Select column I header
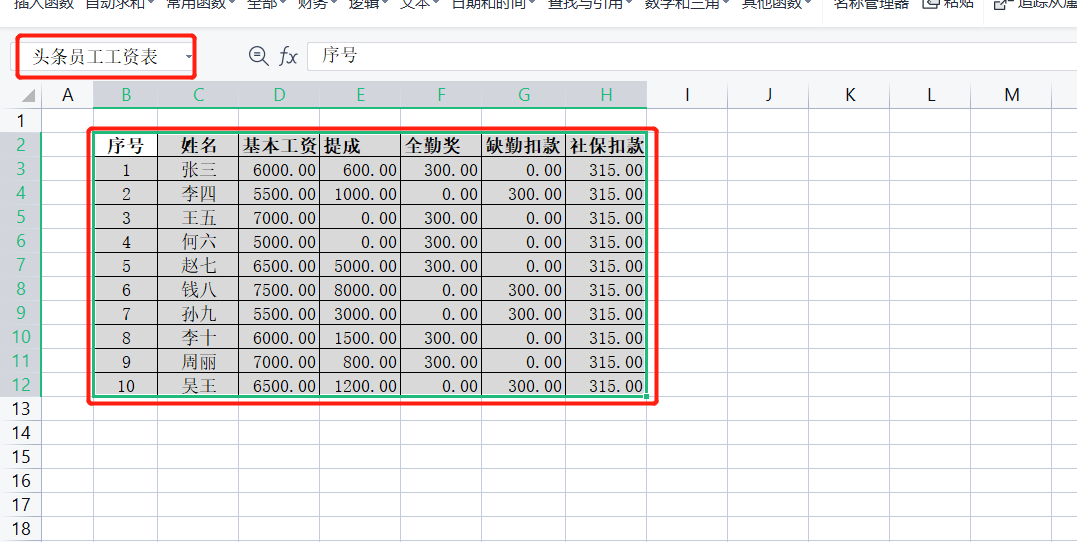The height and width of the screenshot is (542, 1077). click(x=687, y=95)
